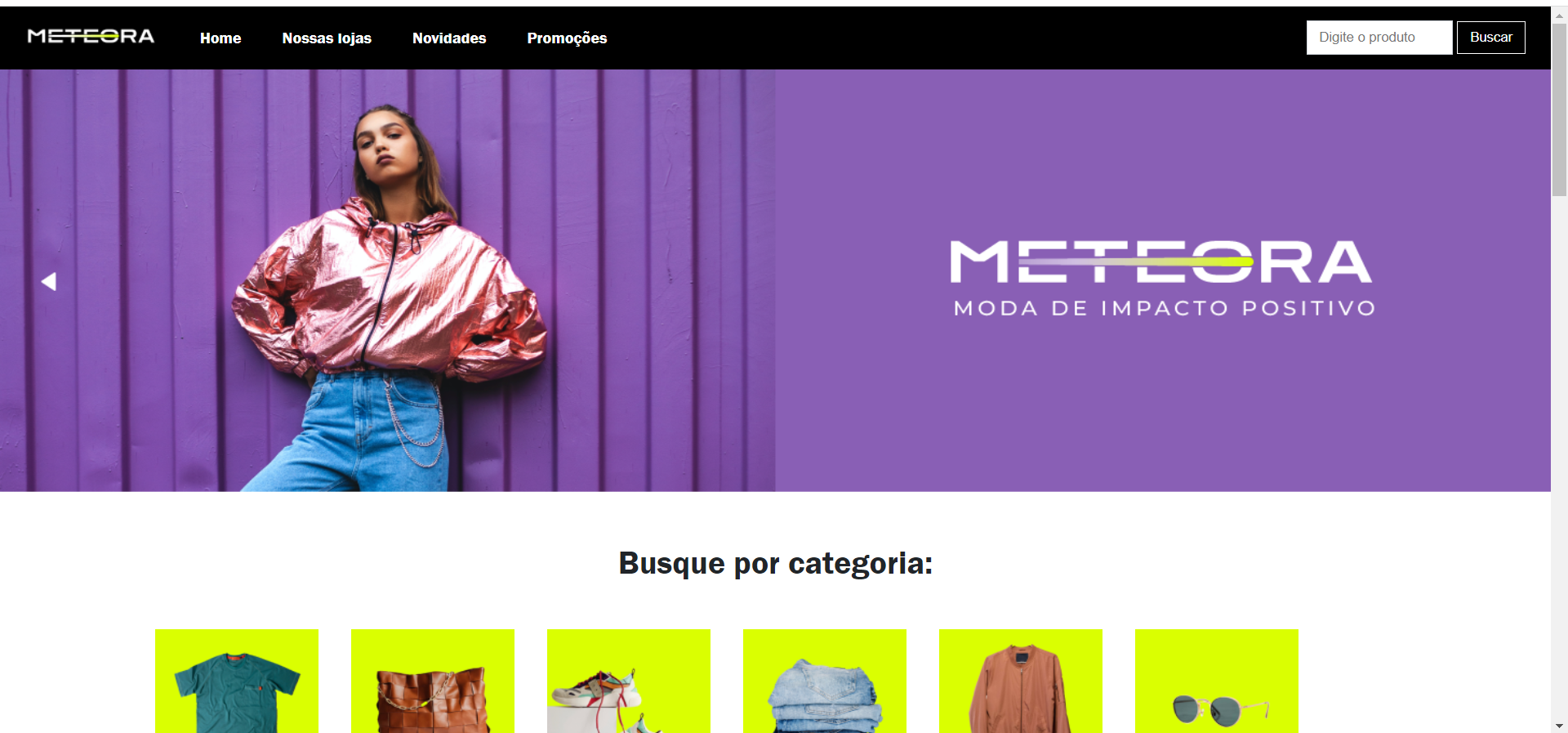Focus the Digite o produto search field
The width and height of the screenshot is (1568, 733).
pos(1379,38)
